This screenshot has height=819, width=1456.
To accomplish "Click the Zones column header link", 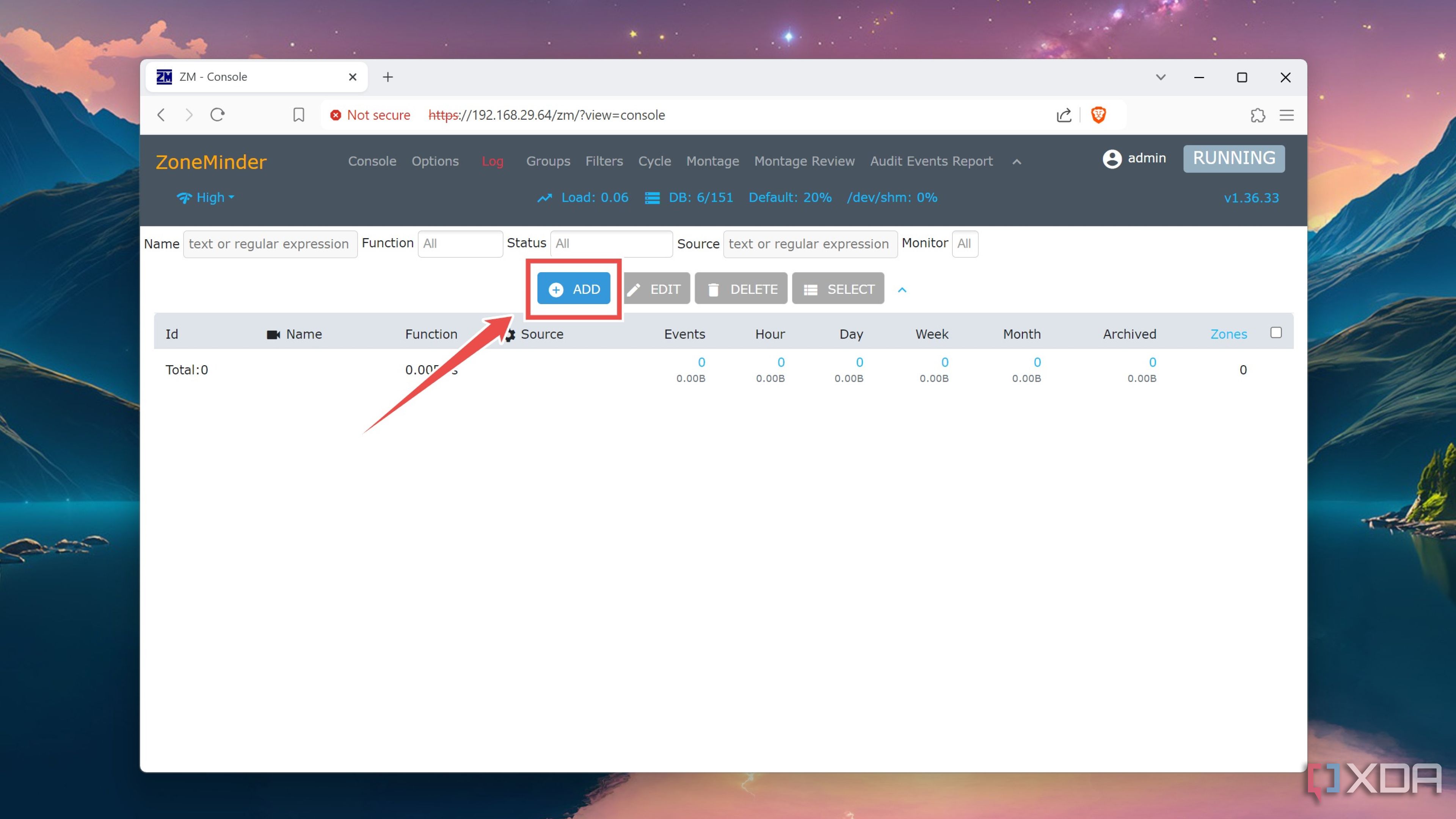I will [1228, 334].
